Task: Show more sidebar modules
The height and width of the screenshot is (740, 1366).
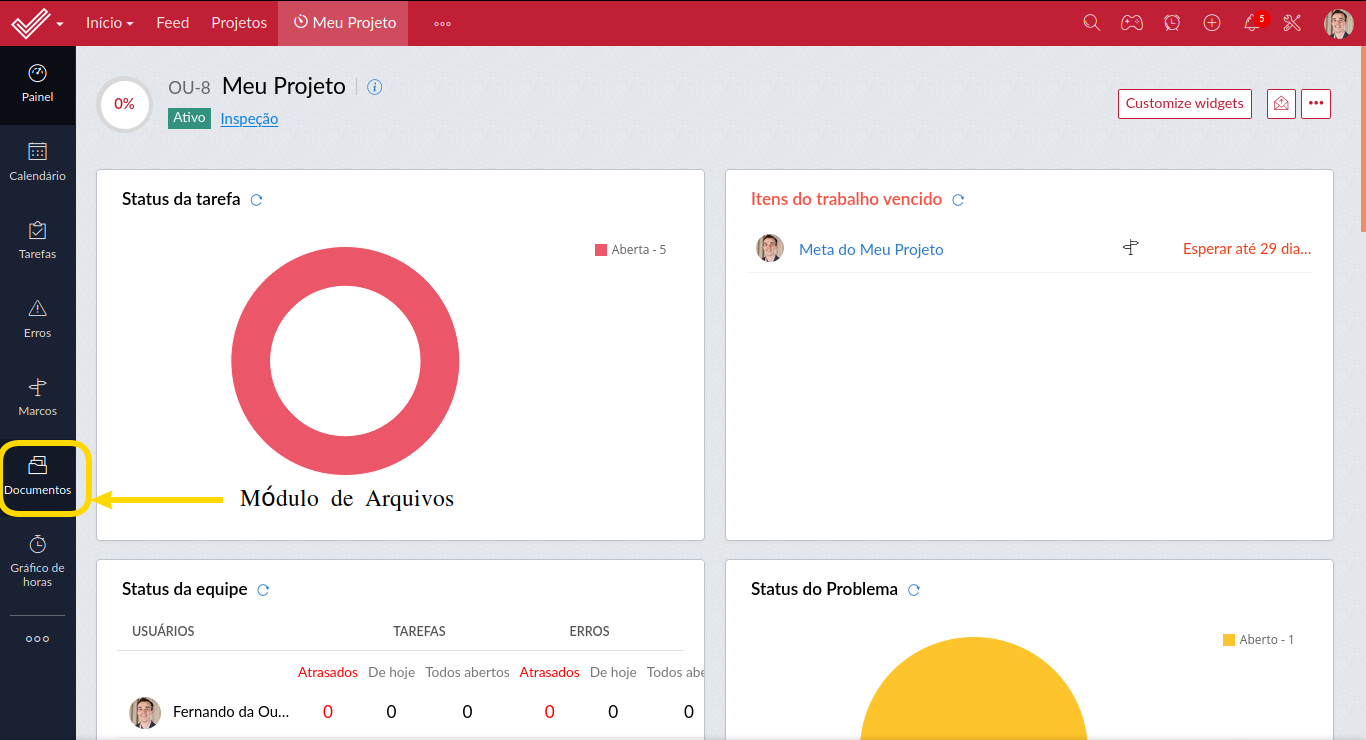Action: [38, 639]
